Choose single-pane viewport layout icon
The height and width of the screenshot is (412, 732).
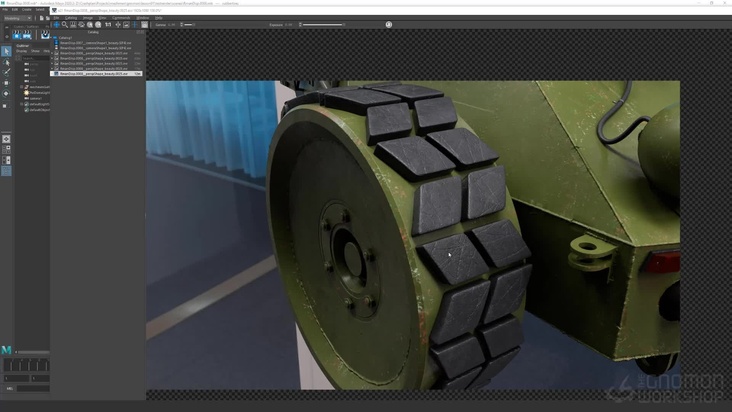tap(6, 139)
